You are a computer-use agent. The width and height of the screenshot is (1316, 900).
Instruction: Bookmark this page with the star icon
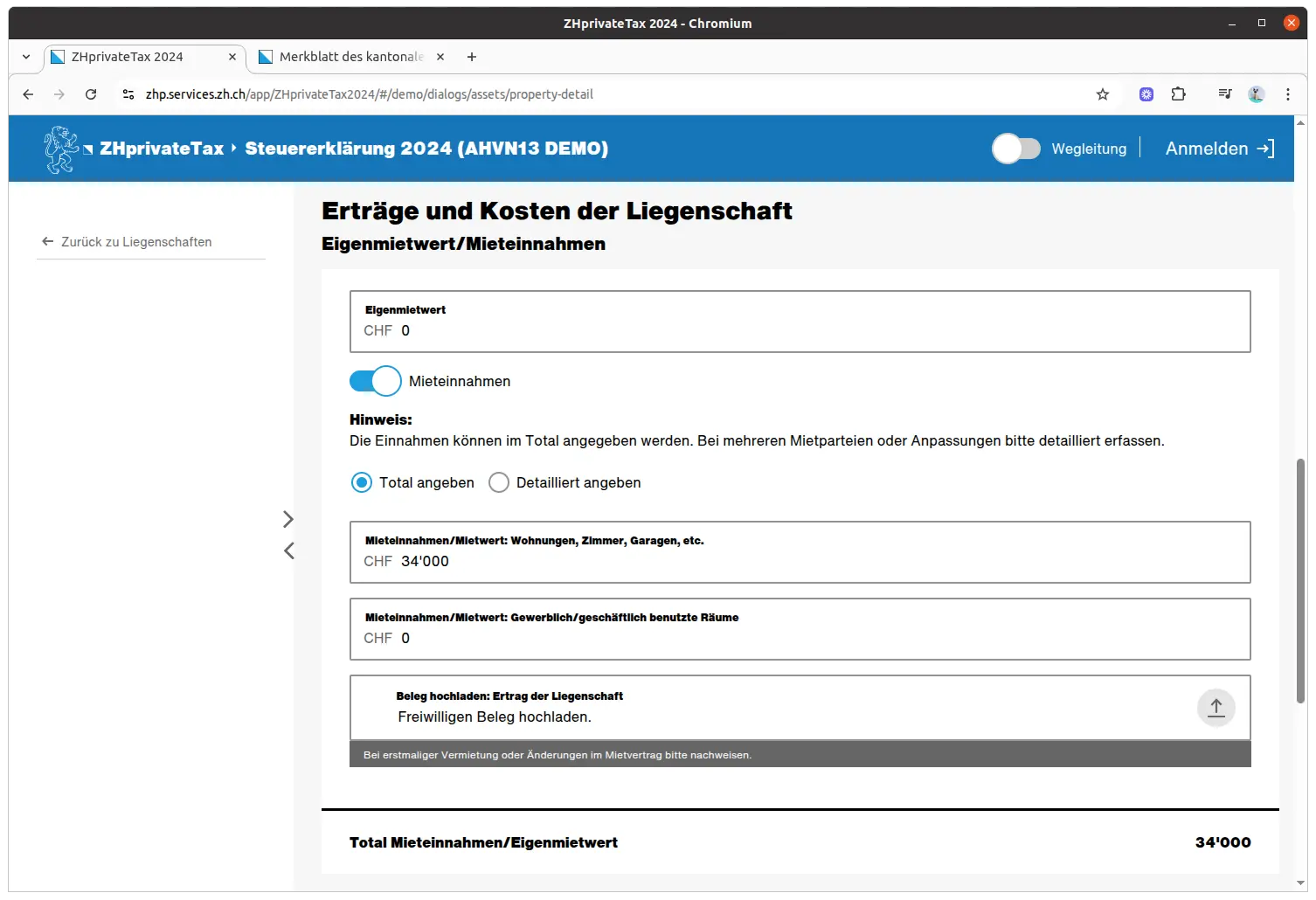tap(1103, 94)
